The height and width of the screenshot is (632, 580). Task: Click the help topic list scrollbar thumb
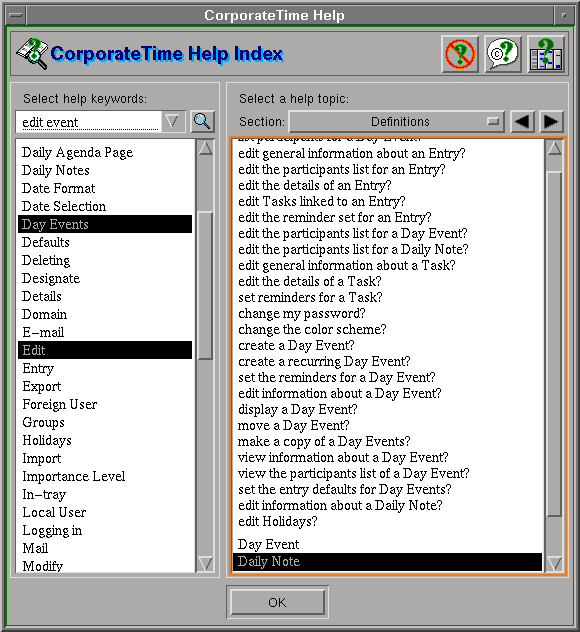pyautogui.click(x=554, y=344)
